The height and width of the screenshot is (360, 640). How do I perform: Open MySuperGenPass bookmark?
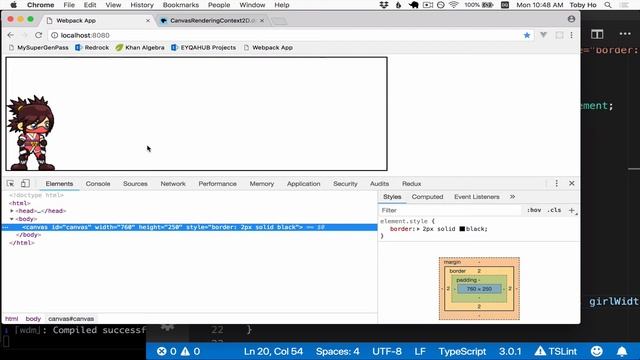pyautogui.click(x=39, y=47)
